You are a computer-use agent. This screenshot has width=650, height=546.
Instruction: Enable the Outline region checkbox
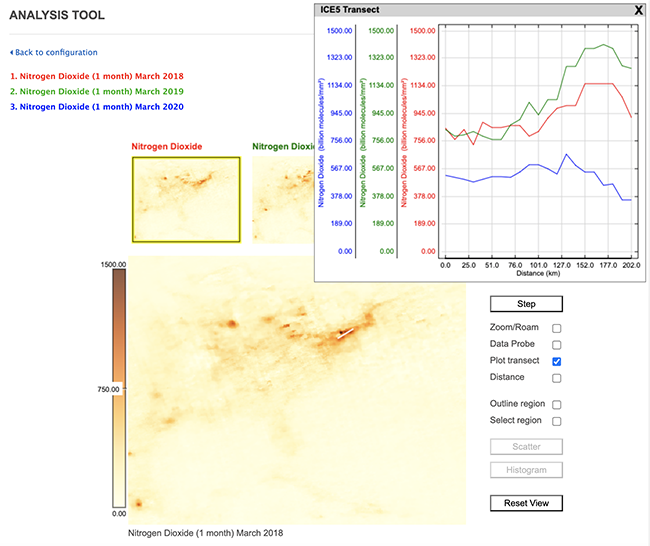pos(557,405)
